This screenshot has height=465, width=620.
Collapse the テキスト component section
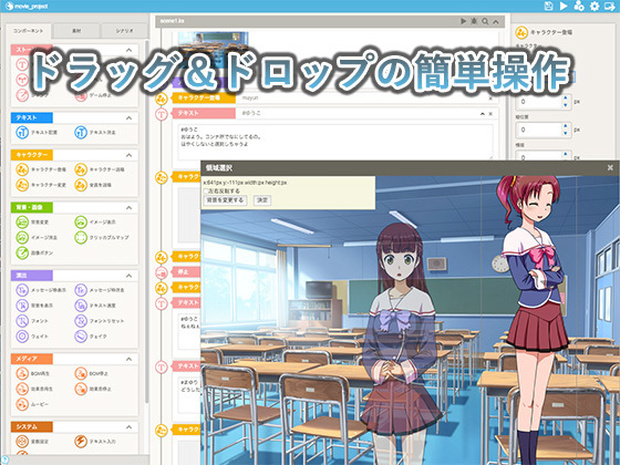point(129,118)
